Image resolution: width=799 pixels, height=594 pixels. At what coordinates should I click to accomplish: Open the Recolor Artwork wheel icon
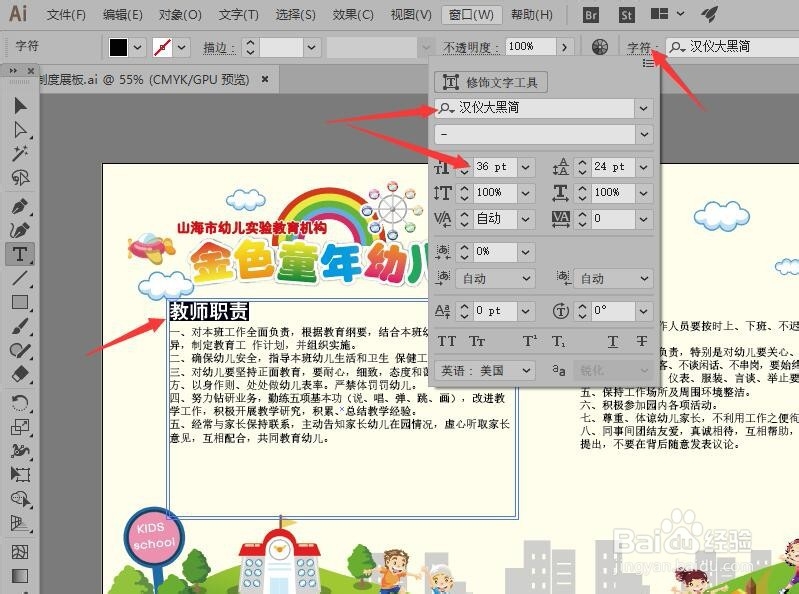point(600,47)
